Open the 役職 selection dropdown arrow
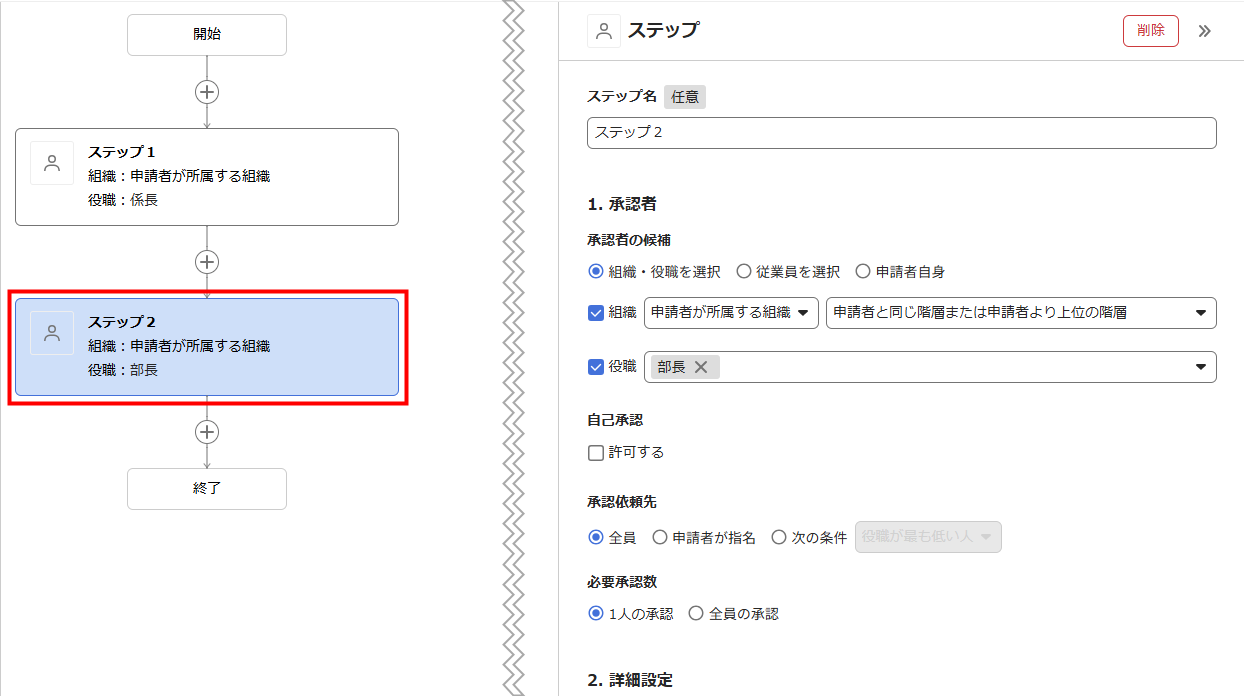This screenshot has height=696, width=1244. coord(1200,367)
